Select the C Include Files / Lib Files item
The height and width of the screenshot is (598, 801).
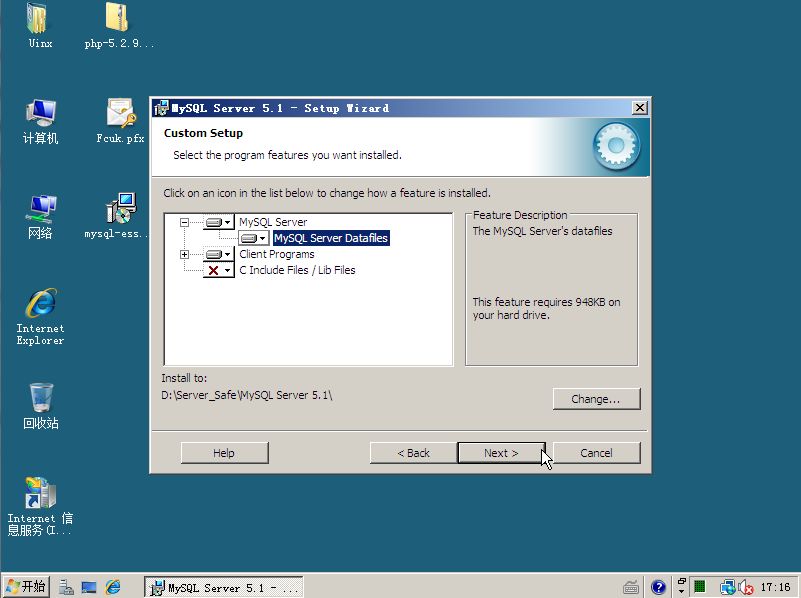click(x=297, y=270)
